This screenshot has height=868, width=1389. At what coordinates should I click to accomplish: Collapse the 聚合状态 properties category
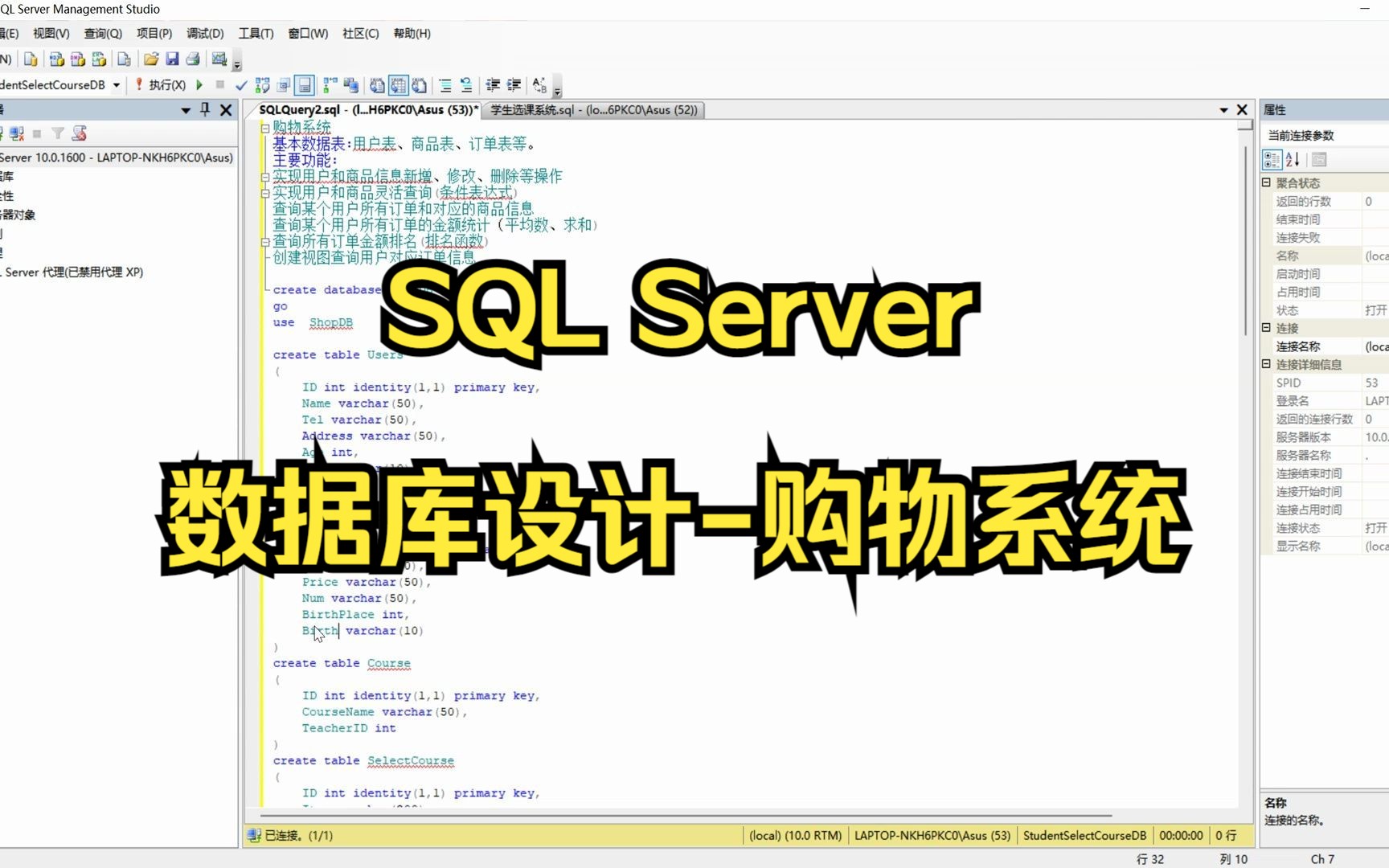(1266, 183)
